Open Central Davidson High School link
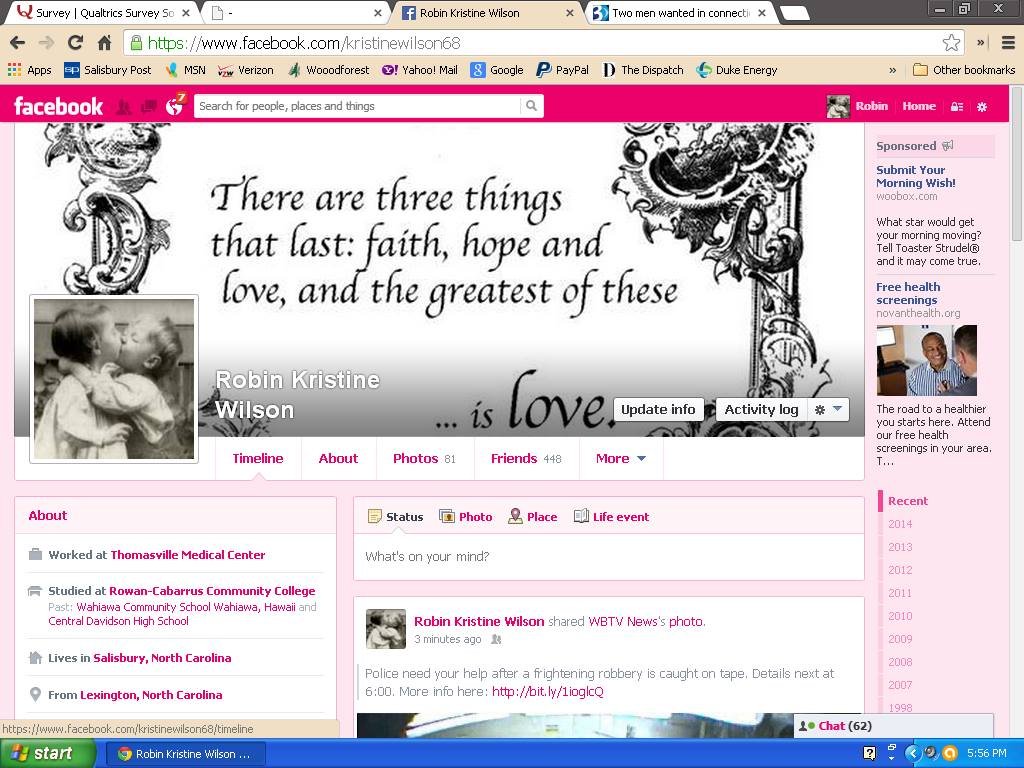 (118, 621)
